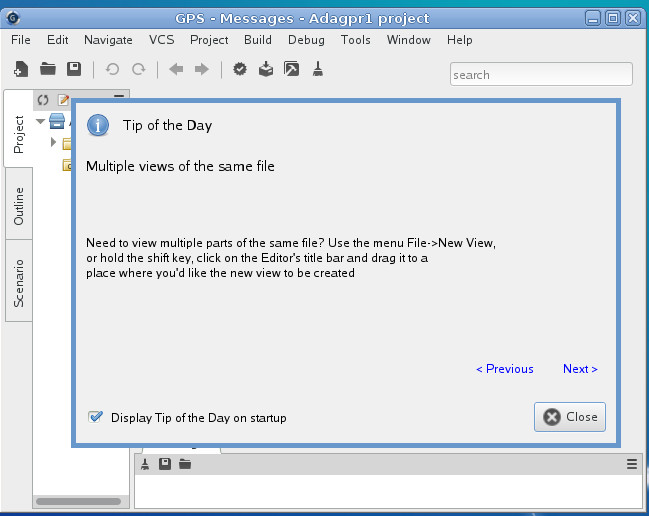
Task: Click the Check syntax gear icon
Action: (x=240, y=69)
